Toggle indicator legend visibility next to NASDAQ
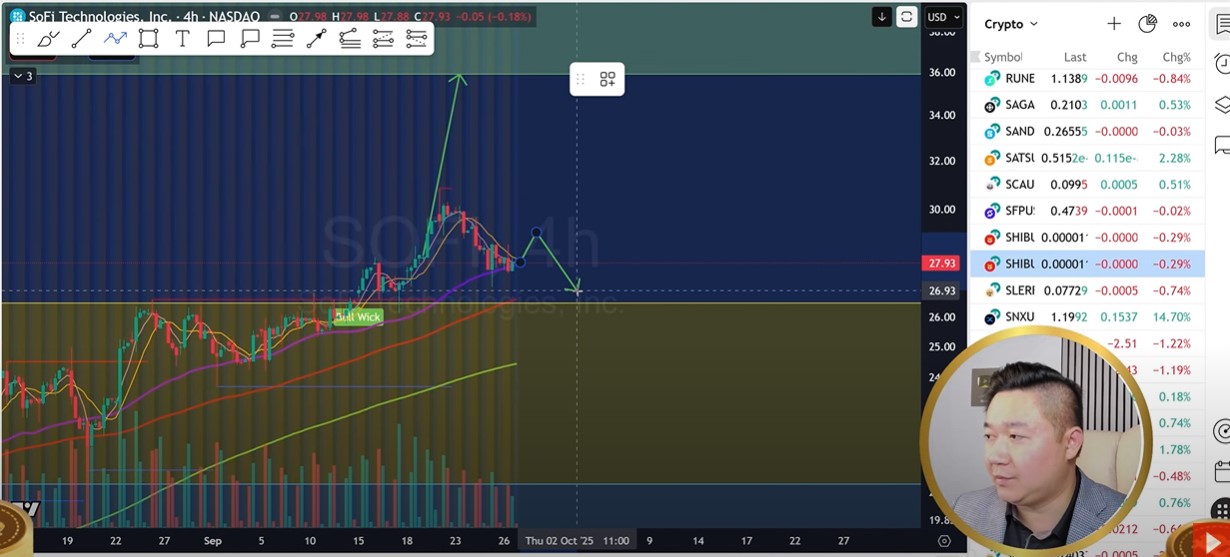The height and width of the screenshot is (557, 1230). tap(275, 17)
